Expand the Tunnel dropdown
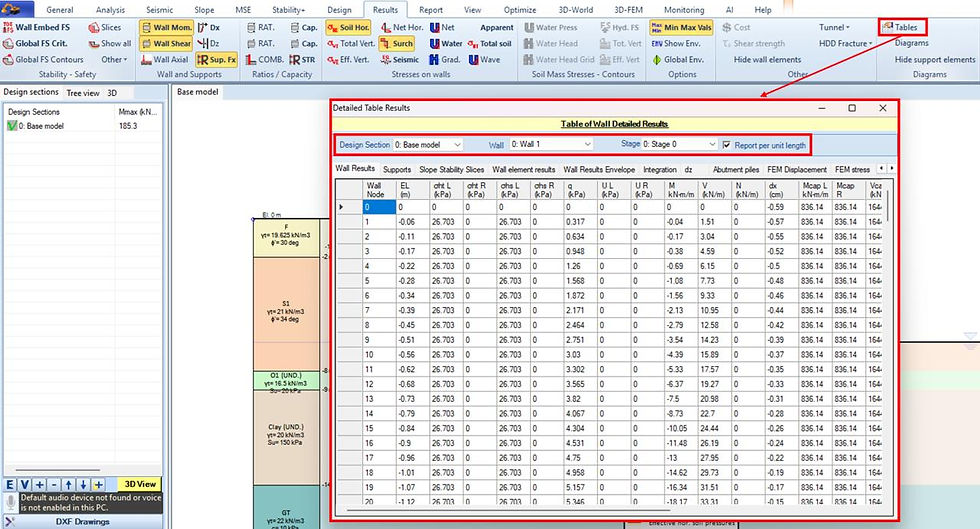The height and width of the screenshot is (529, 980). pos(834,28)
